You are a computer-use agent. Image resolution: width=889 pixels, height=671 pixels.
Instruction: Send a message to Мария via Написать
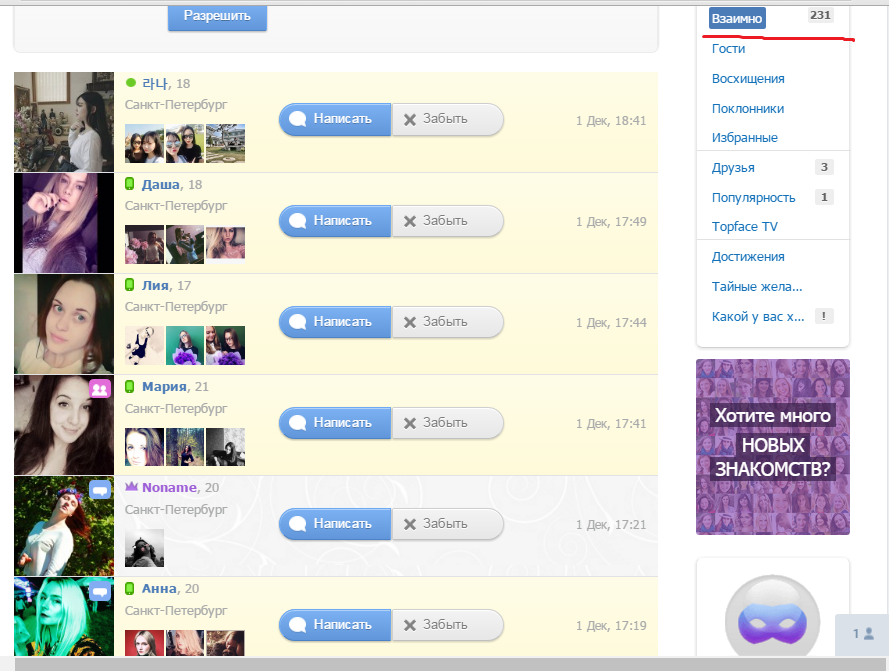(x=335, y=423)
